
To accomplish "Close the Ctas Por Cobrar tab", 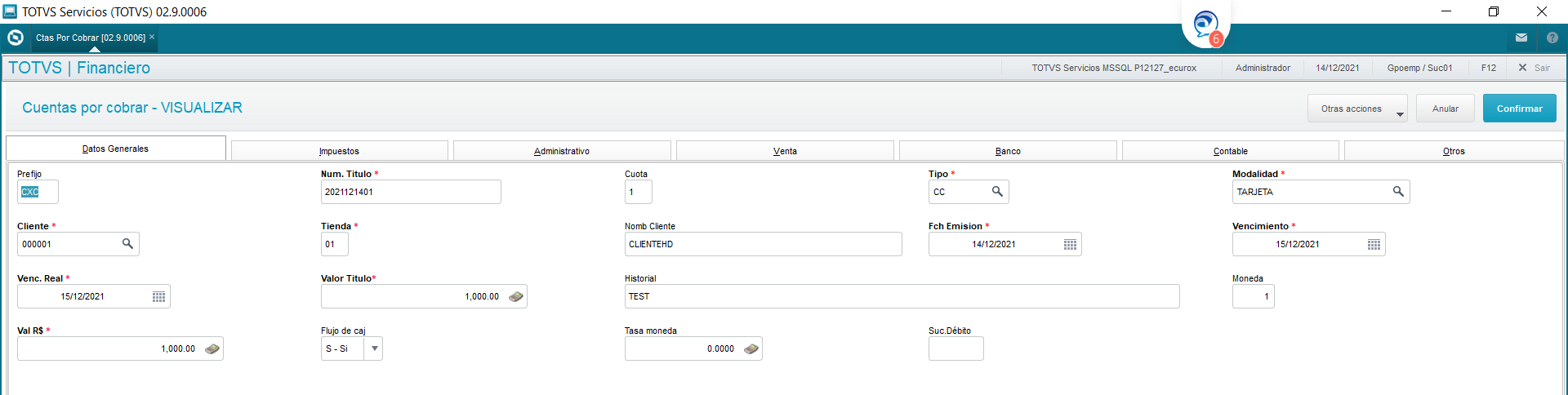I will (152, 37).
